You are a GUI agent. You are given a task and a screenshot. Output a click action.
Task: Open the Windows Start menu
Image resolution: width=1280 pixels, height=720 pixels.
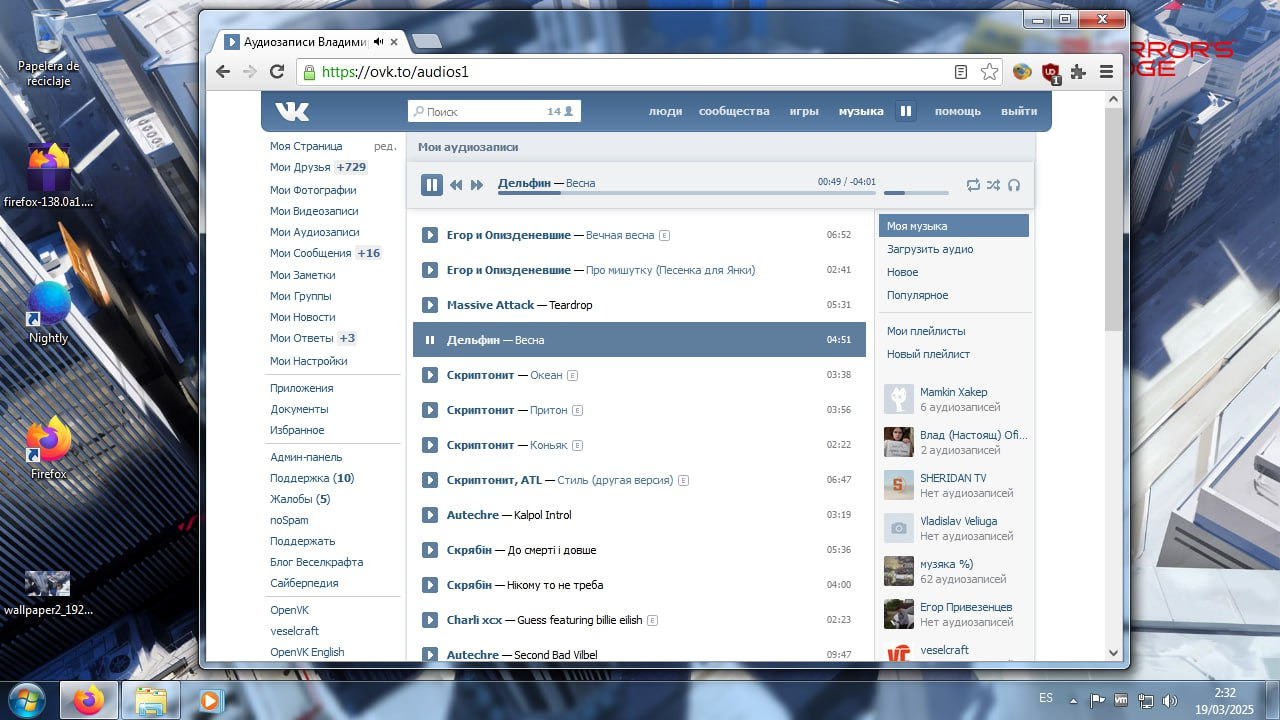27,699
